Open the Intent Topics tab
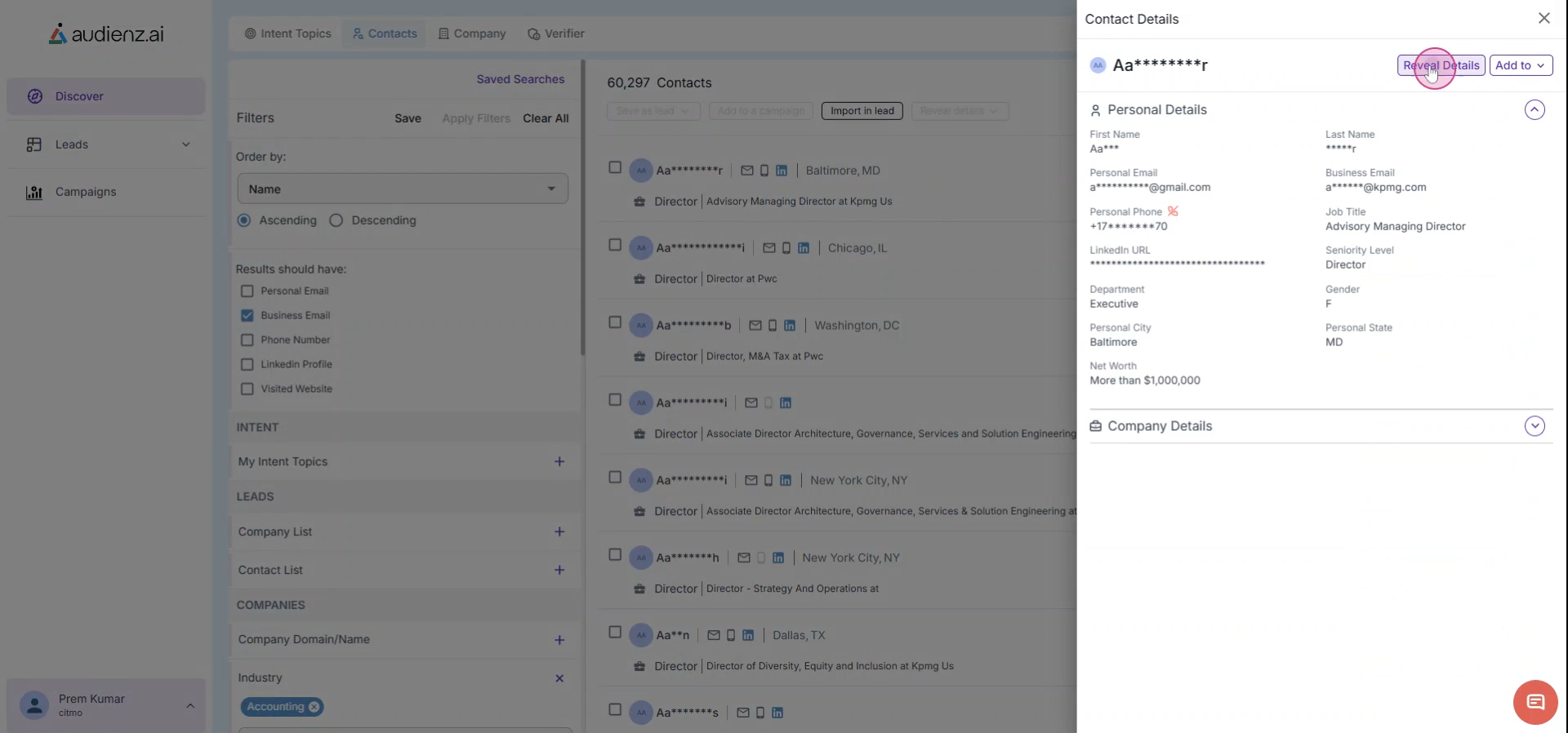 point(287,33)
